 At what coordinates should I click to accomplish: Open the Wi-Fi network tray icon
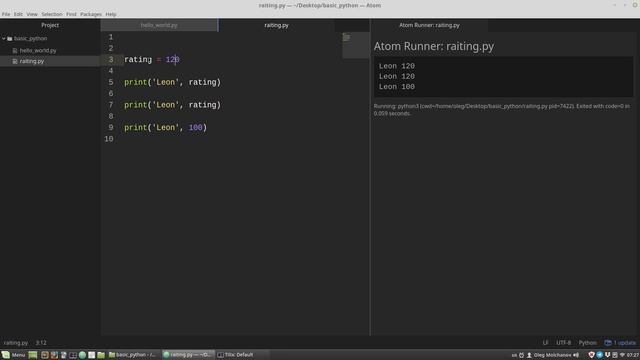(x=622, y=355)
